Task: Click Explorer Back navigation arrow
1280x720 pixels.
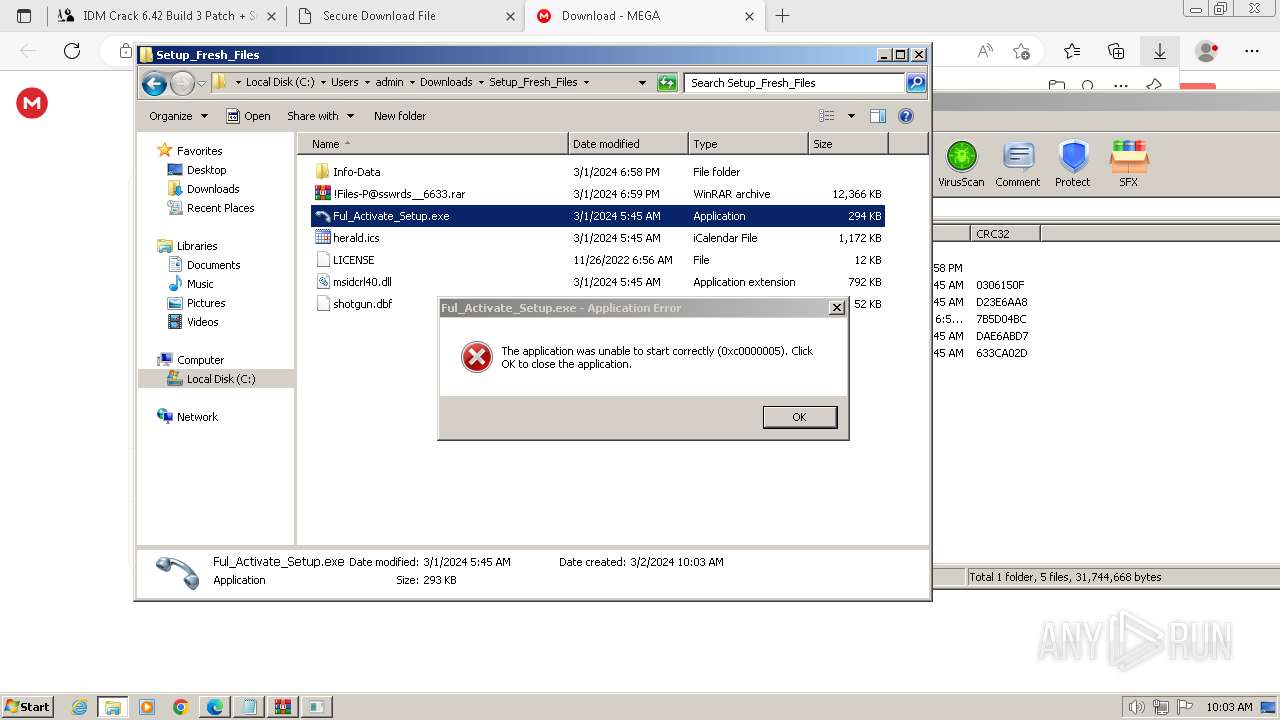Action: point(154,83)
